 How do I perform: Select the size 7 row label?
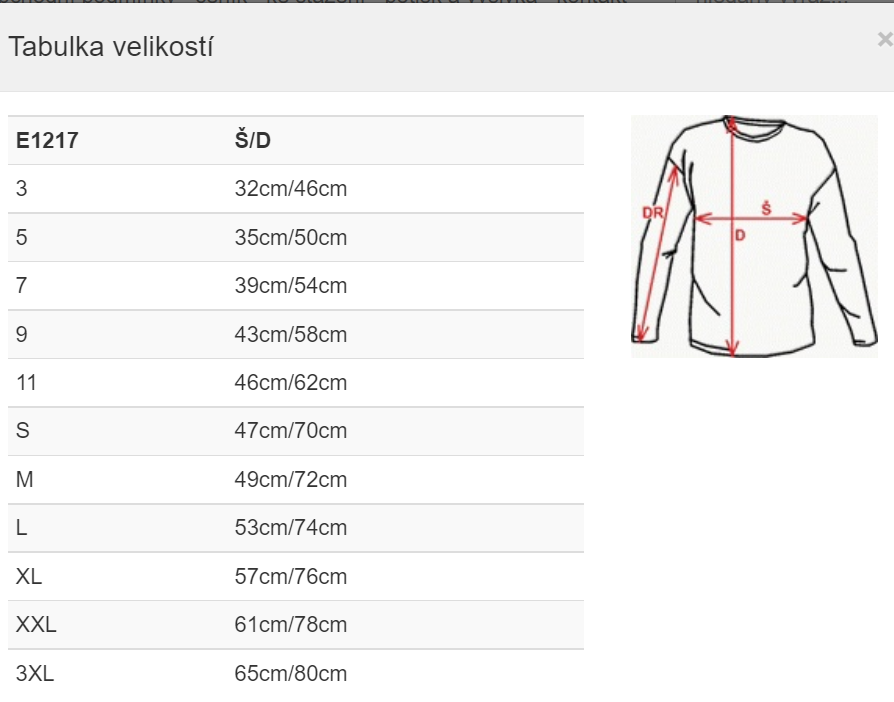coord(22,286)
